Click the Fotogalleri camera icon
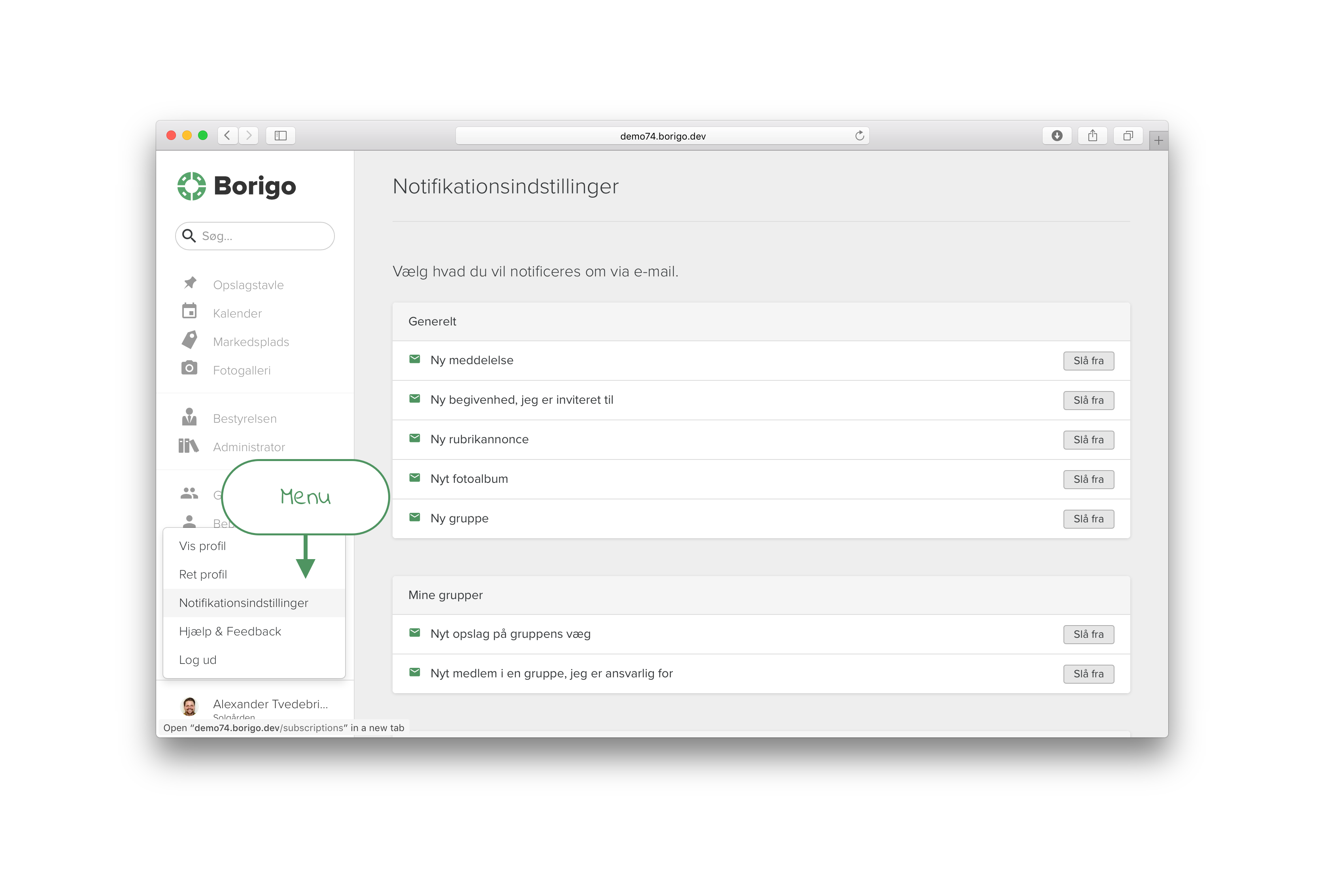This screenshot has height=896, width=1324. pos(189,368)
